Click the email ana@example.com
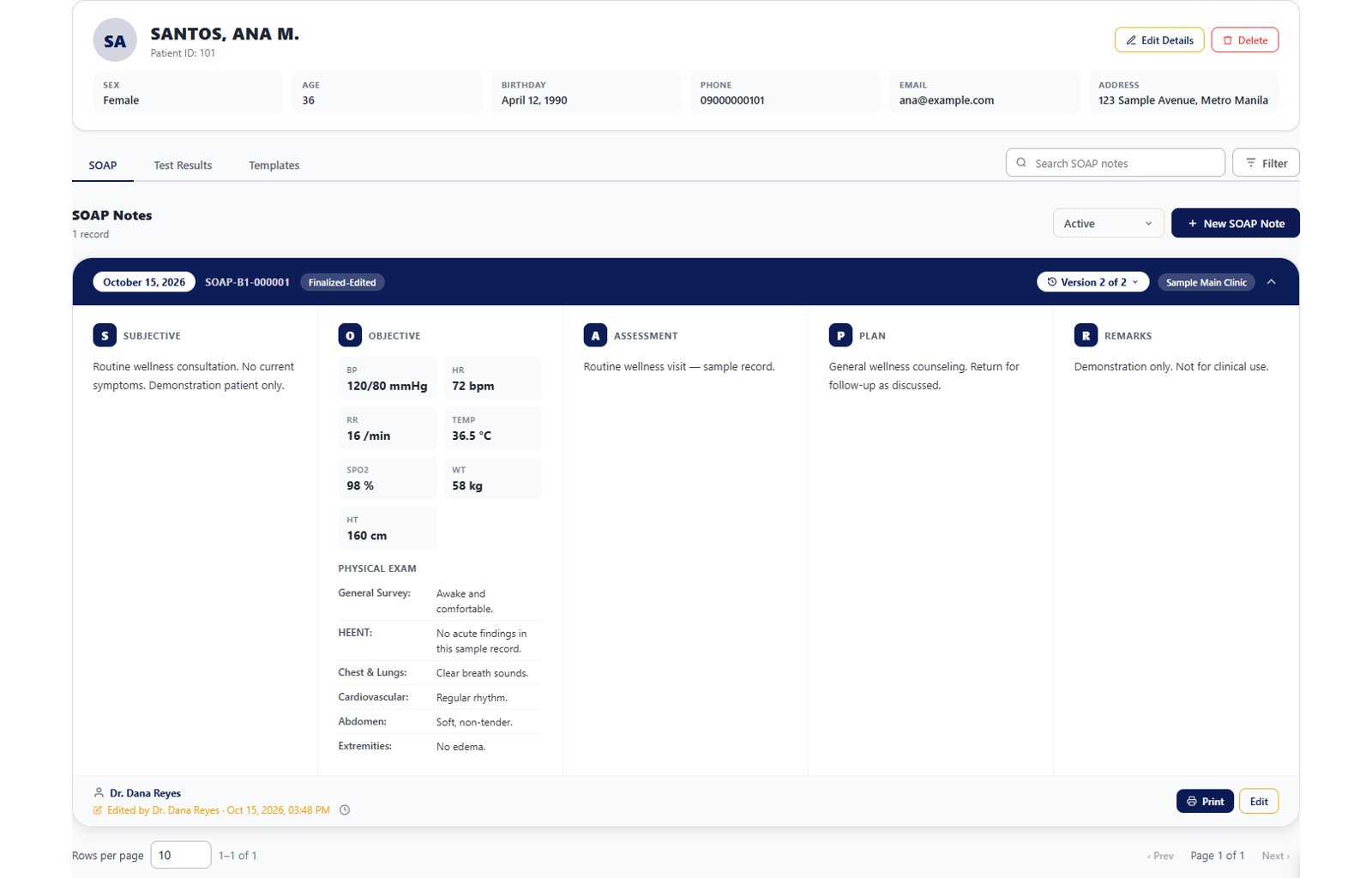The height and width of the screenshot is (878, 1372). click(947, 100)
